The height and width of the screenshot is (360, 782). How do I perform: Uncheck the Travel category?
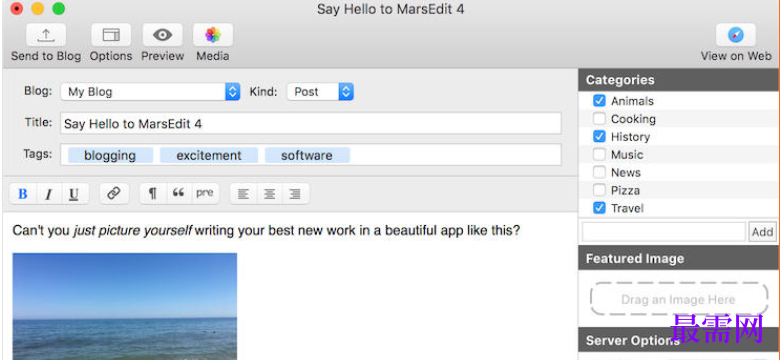[599, 208]
